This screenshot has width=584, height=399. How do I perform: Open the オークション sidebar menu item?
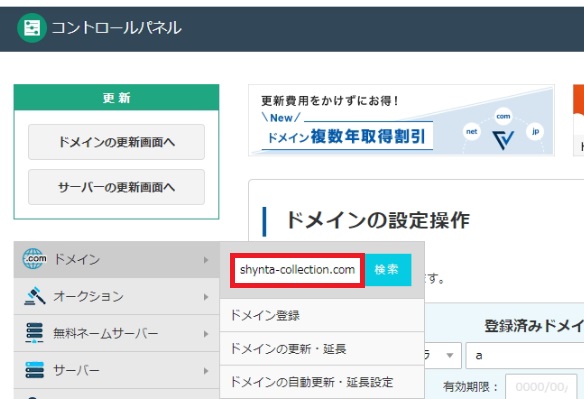[x=117, y=297]
